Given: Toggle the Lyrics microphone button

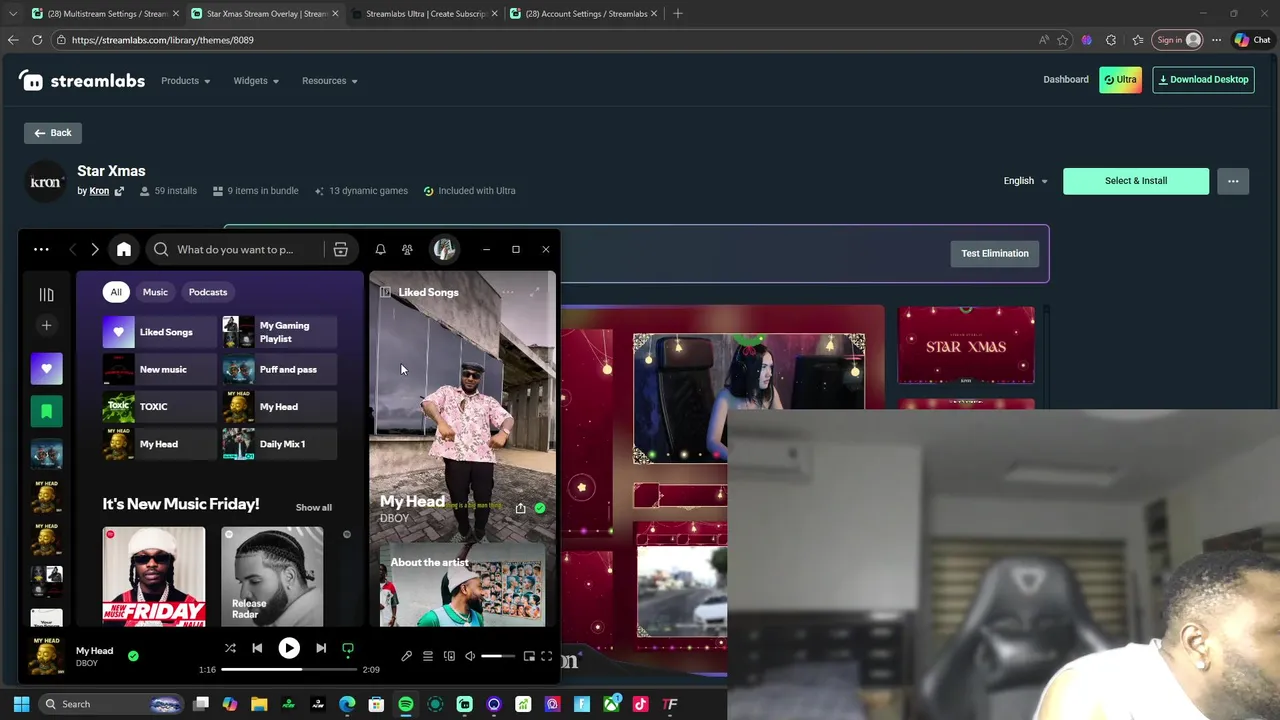Looking at the screenshot, I should [x=406, y=656].
